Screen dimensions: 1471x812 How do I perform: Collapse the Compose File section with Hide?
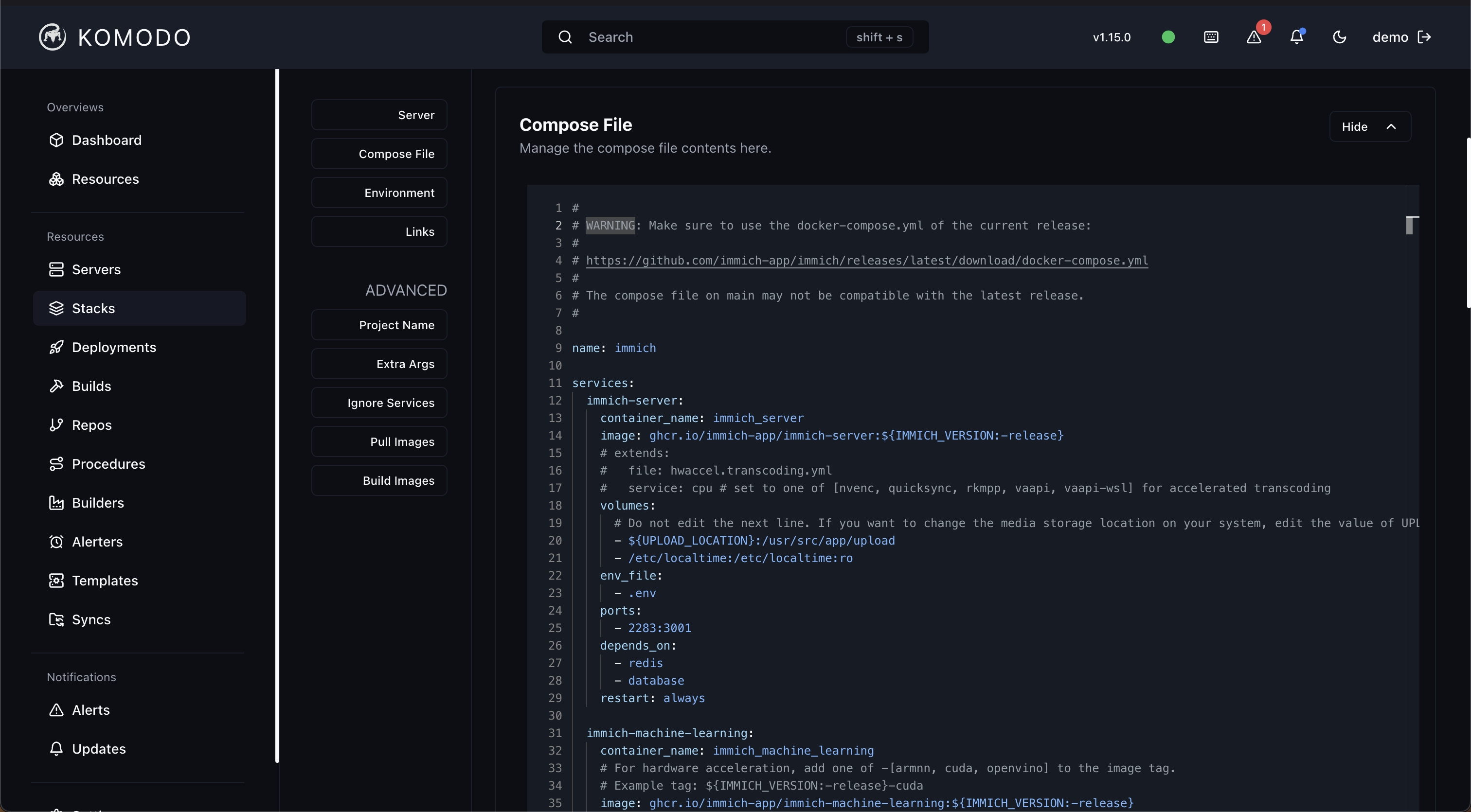[1369, 126]
